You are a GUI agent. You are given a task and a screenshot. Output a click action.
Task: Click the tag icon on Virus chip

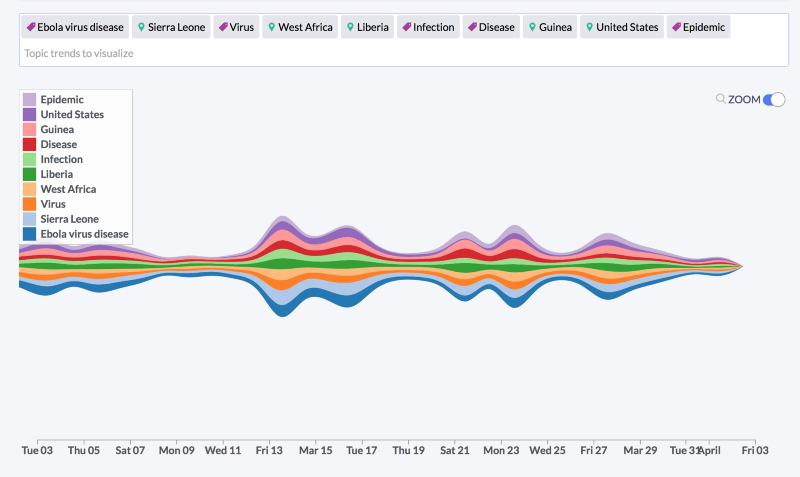tap(223, 27)
